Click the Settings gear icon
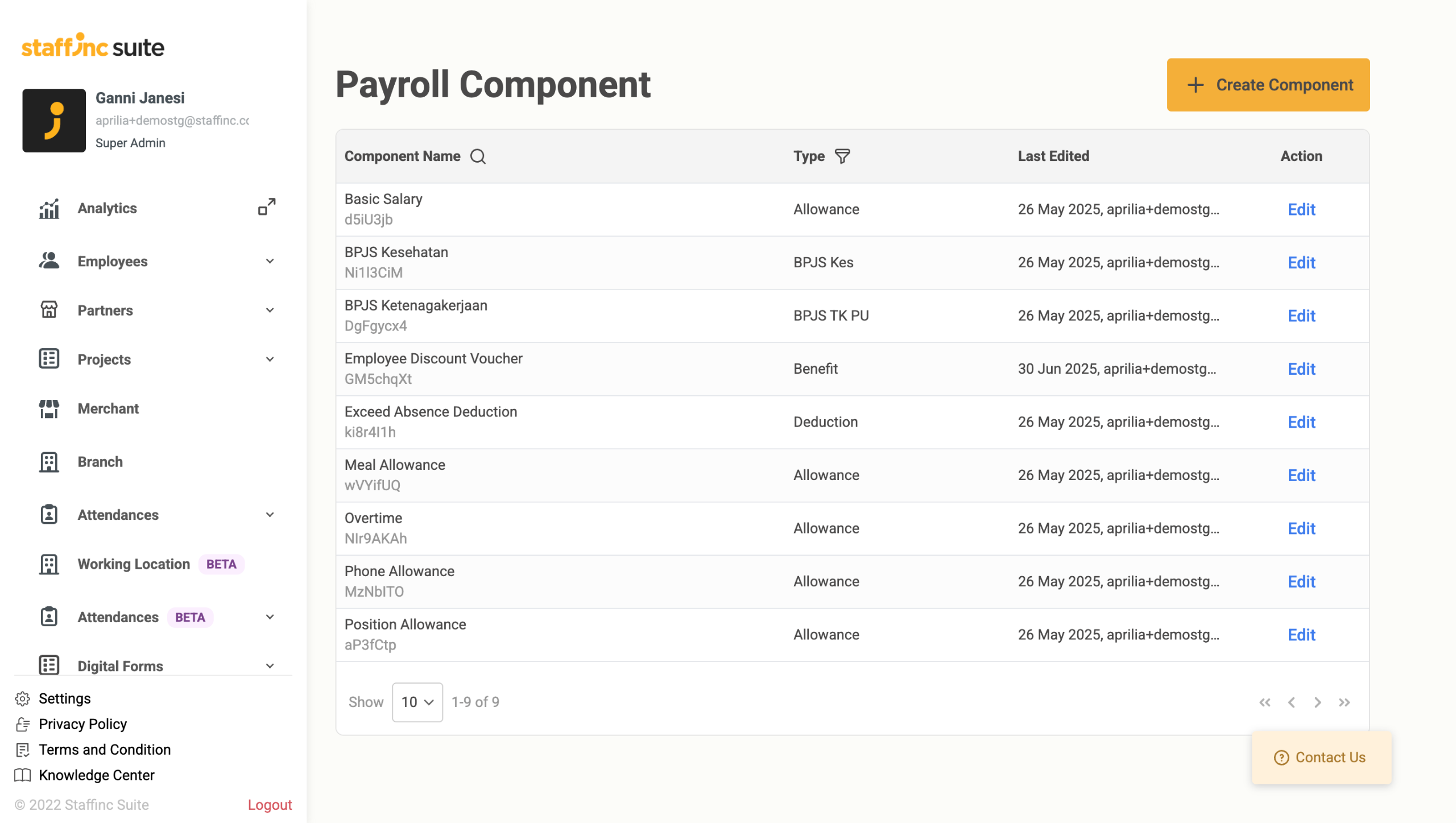The height and width of the screenshot is (823, 1456). tap(23, 698)
